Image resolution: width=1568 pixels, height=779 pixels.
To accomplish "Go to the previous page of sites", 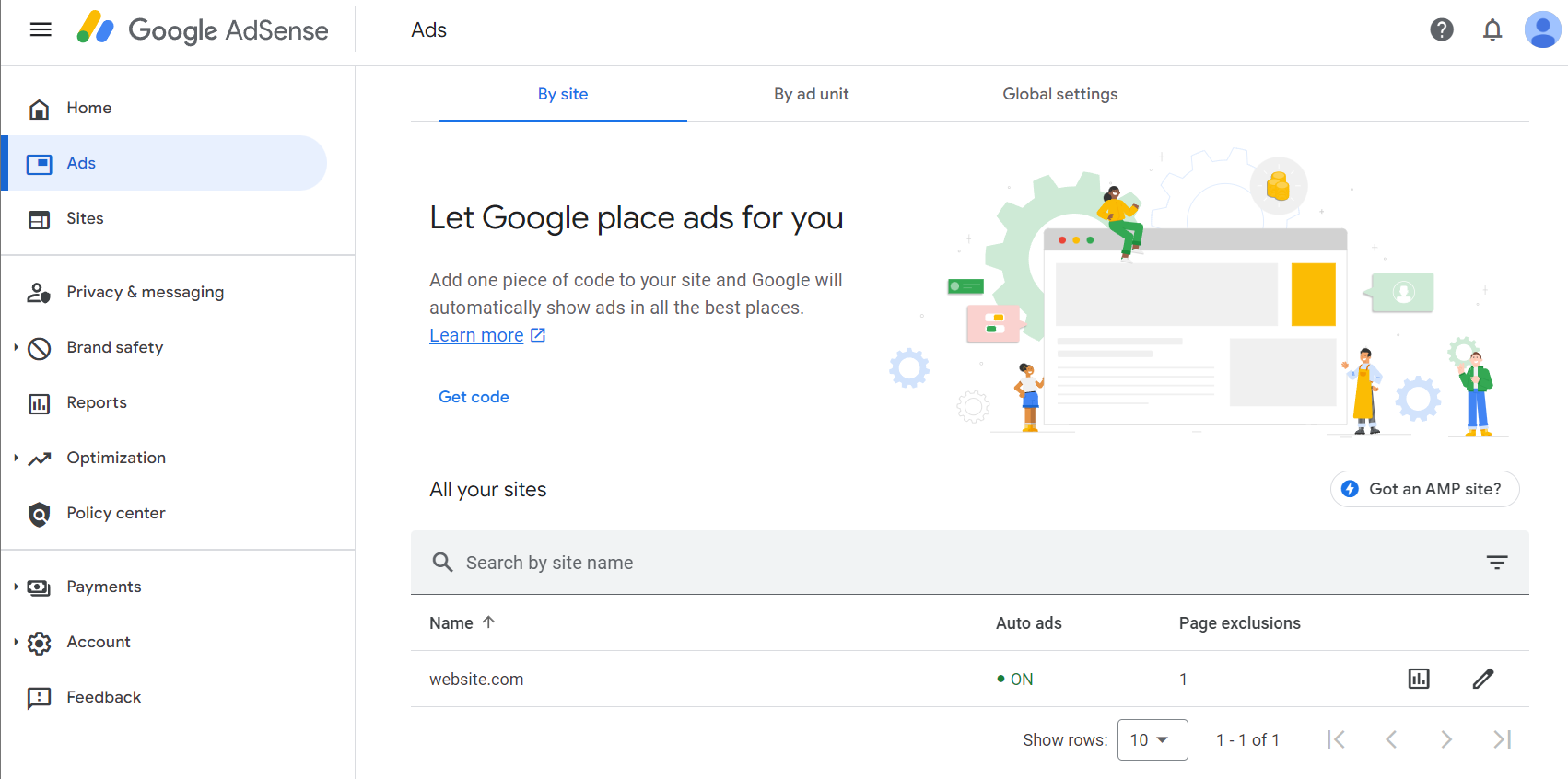I will (1391, 739).
